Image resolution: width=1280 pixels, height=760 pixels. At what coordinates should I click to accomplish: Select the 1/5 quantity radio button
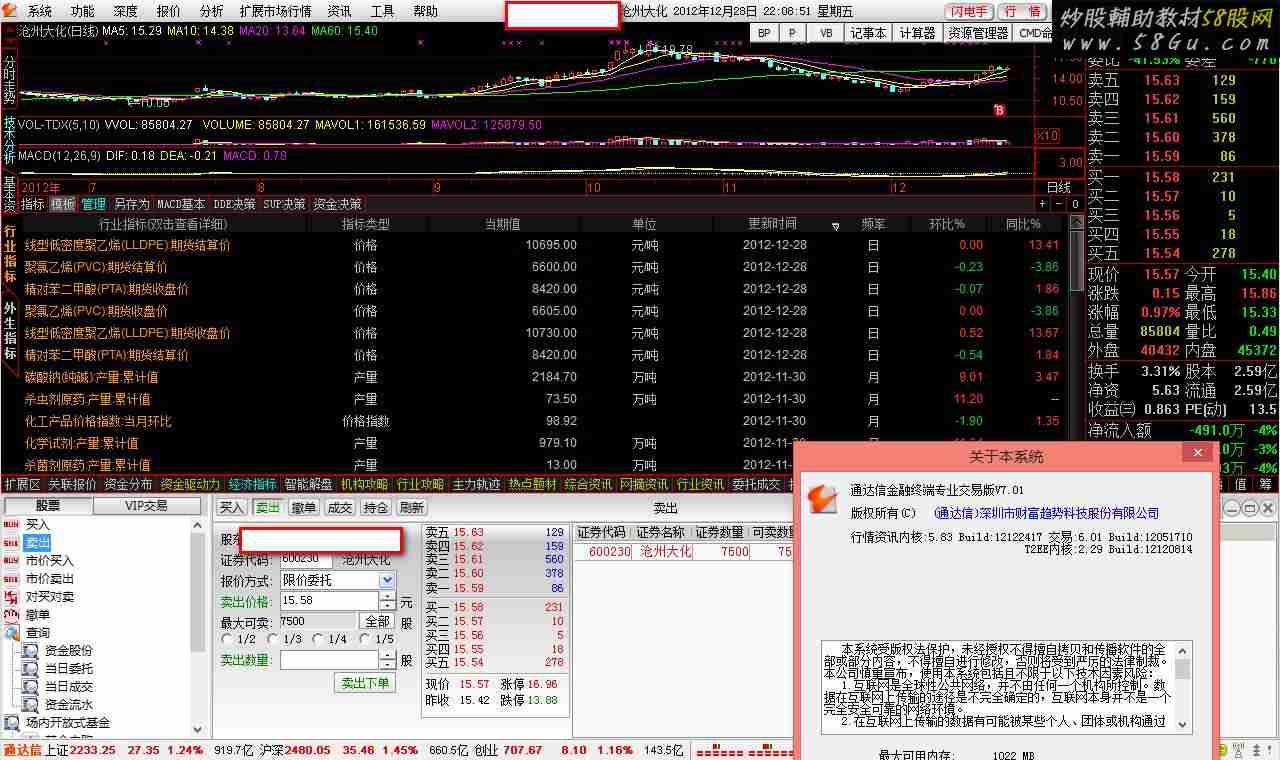365,639
